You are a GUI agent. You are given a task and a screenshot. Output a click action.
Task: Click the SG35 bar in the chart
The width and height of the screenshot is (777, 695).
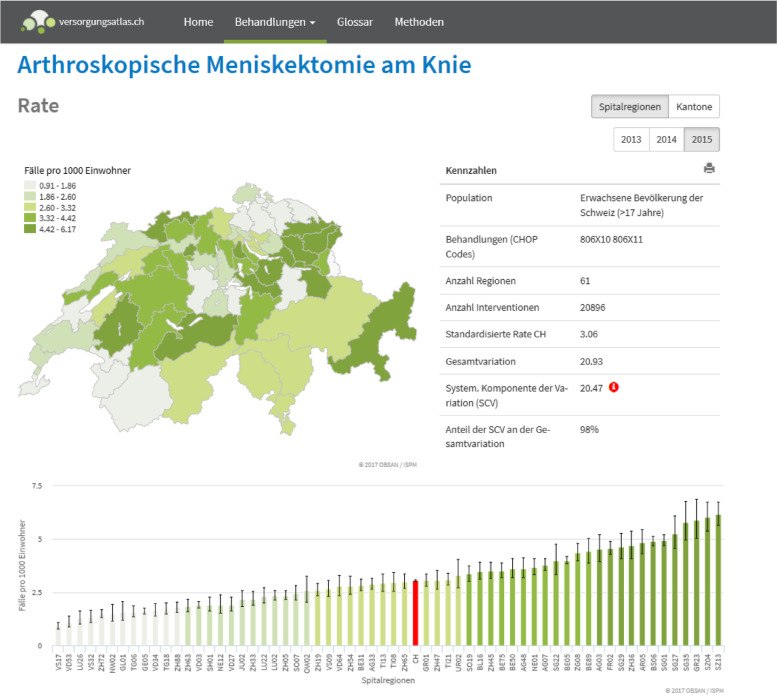click(685, 584)
